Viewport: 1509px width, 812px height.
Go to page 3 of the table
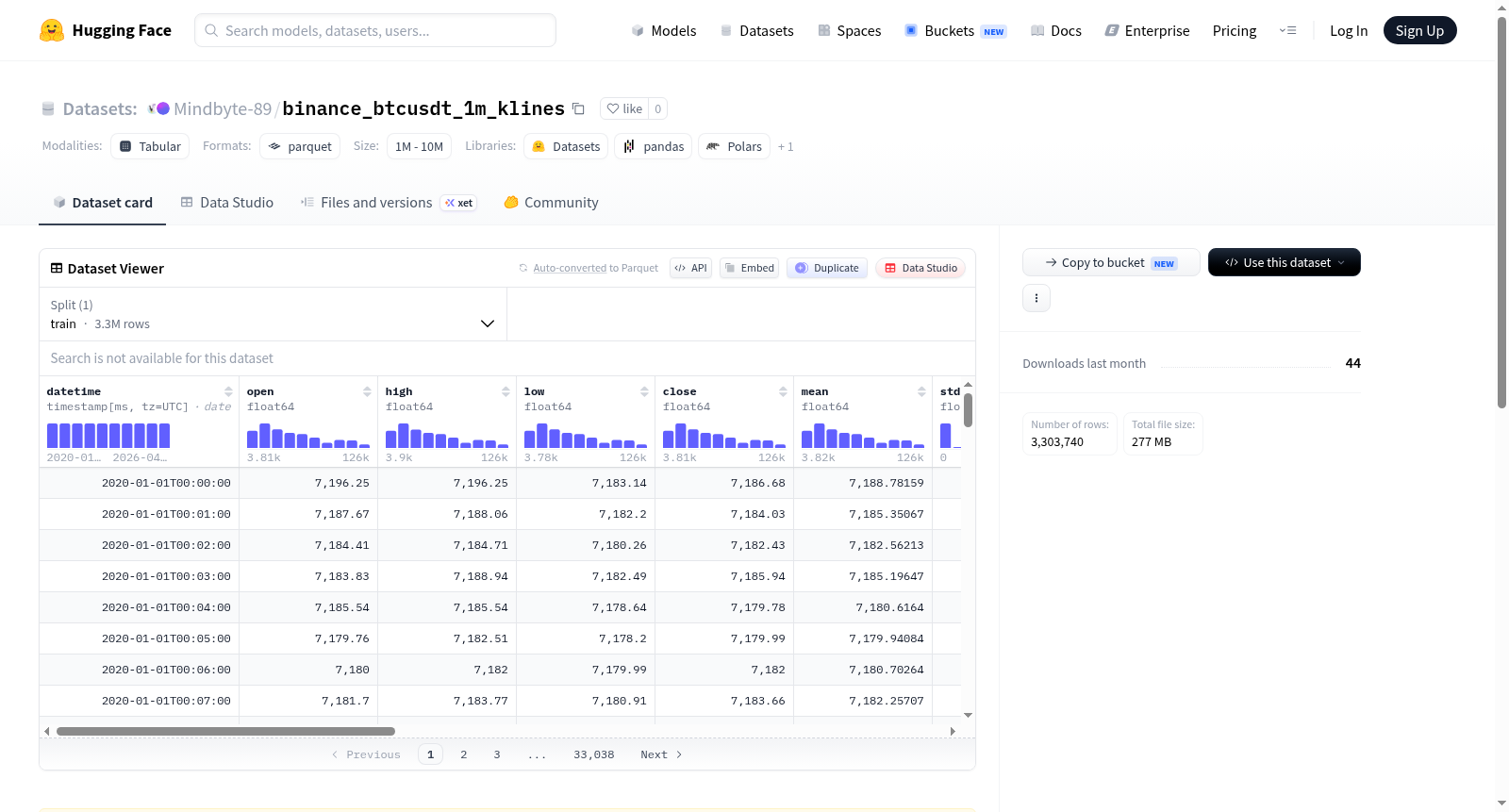pos(497,754)
